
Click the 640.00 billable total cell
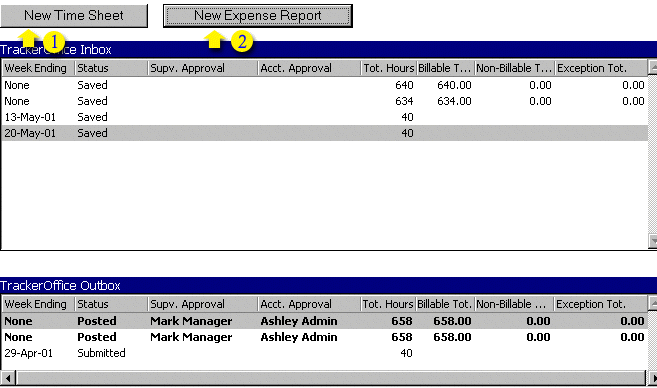point(454,85)
